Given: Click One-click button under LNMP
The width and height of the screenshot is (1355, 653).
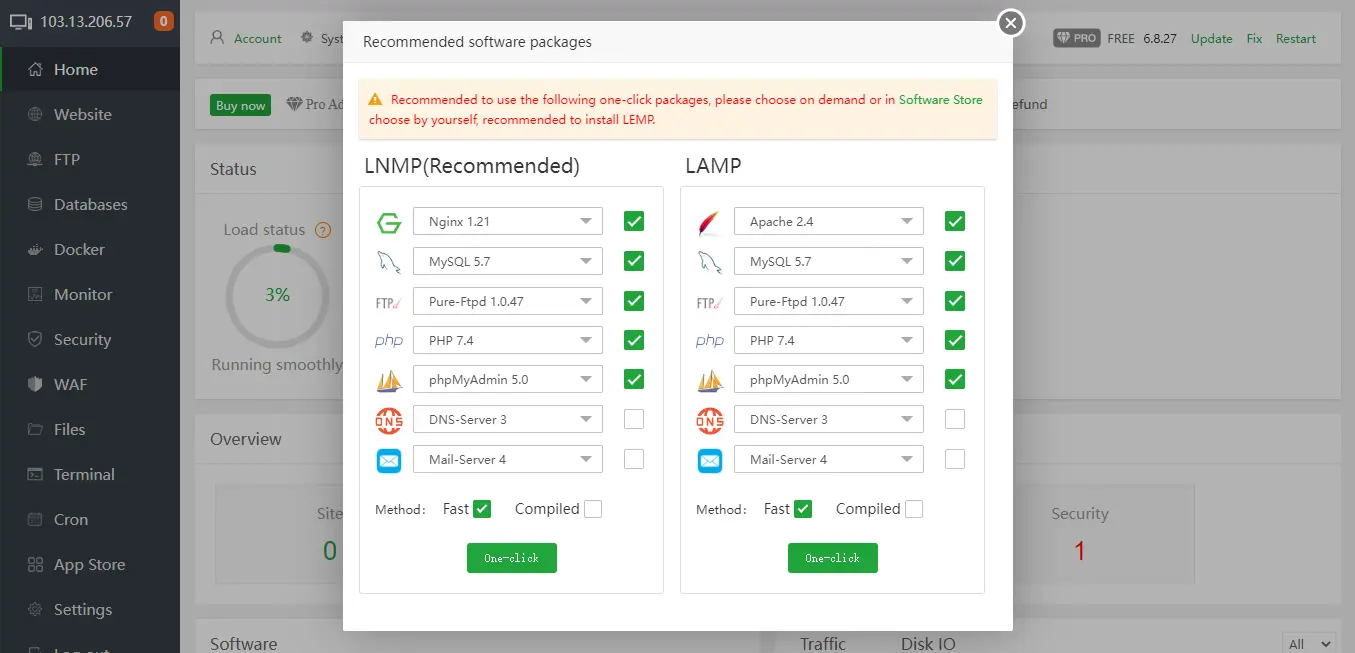Looking at the screenshot, I should 511,558.
